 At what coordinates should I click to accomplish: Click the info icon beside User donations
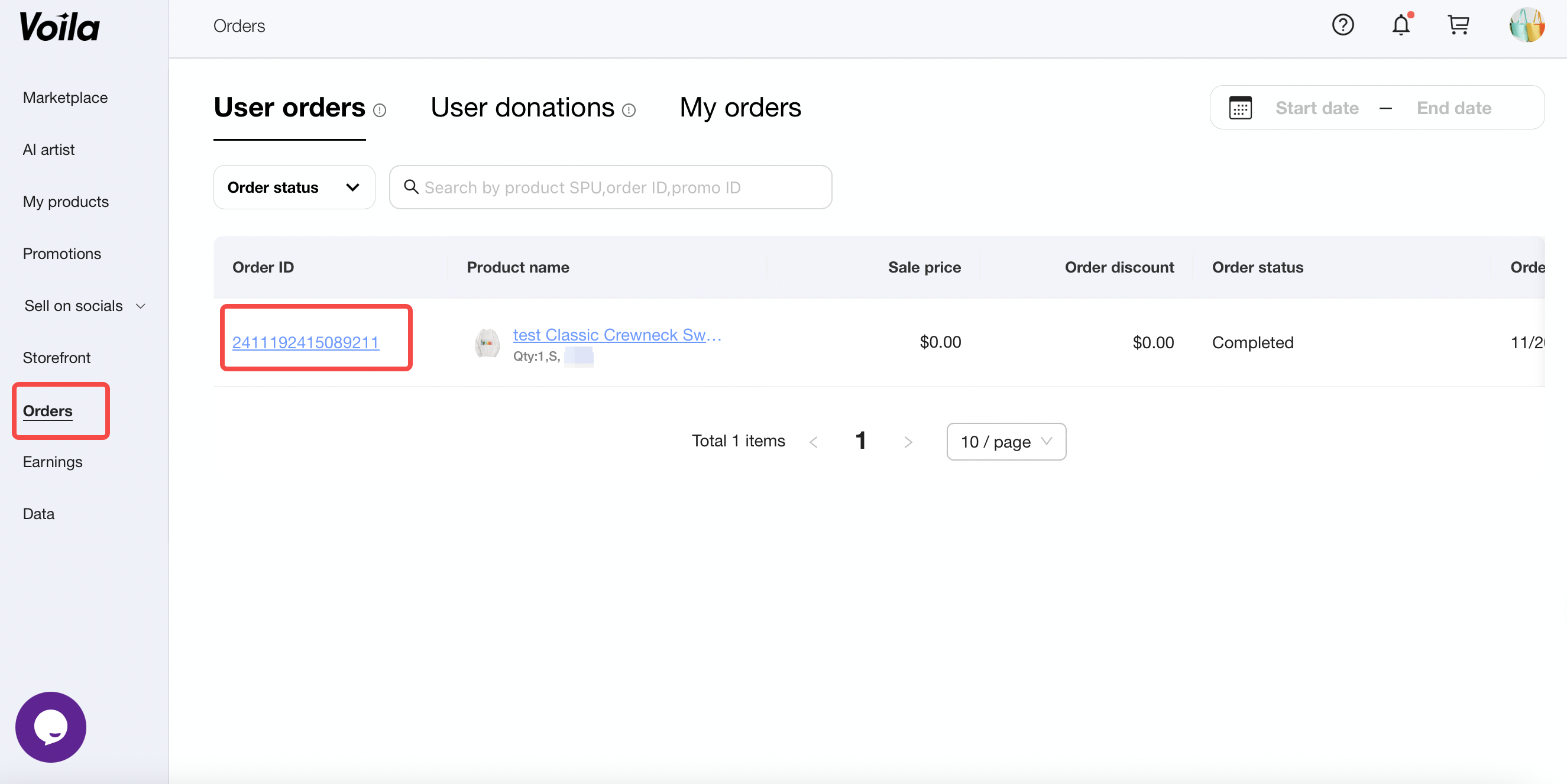click(x=629, y=110)
